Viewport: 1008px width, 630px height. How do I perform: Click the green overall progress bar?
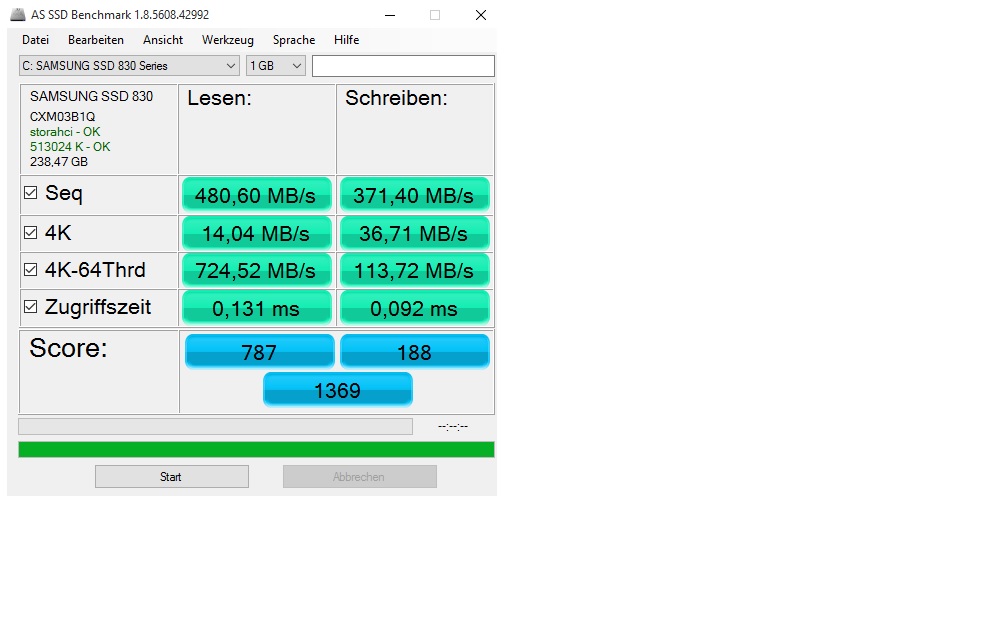256,449
